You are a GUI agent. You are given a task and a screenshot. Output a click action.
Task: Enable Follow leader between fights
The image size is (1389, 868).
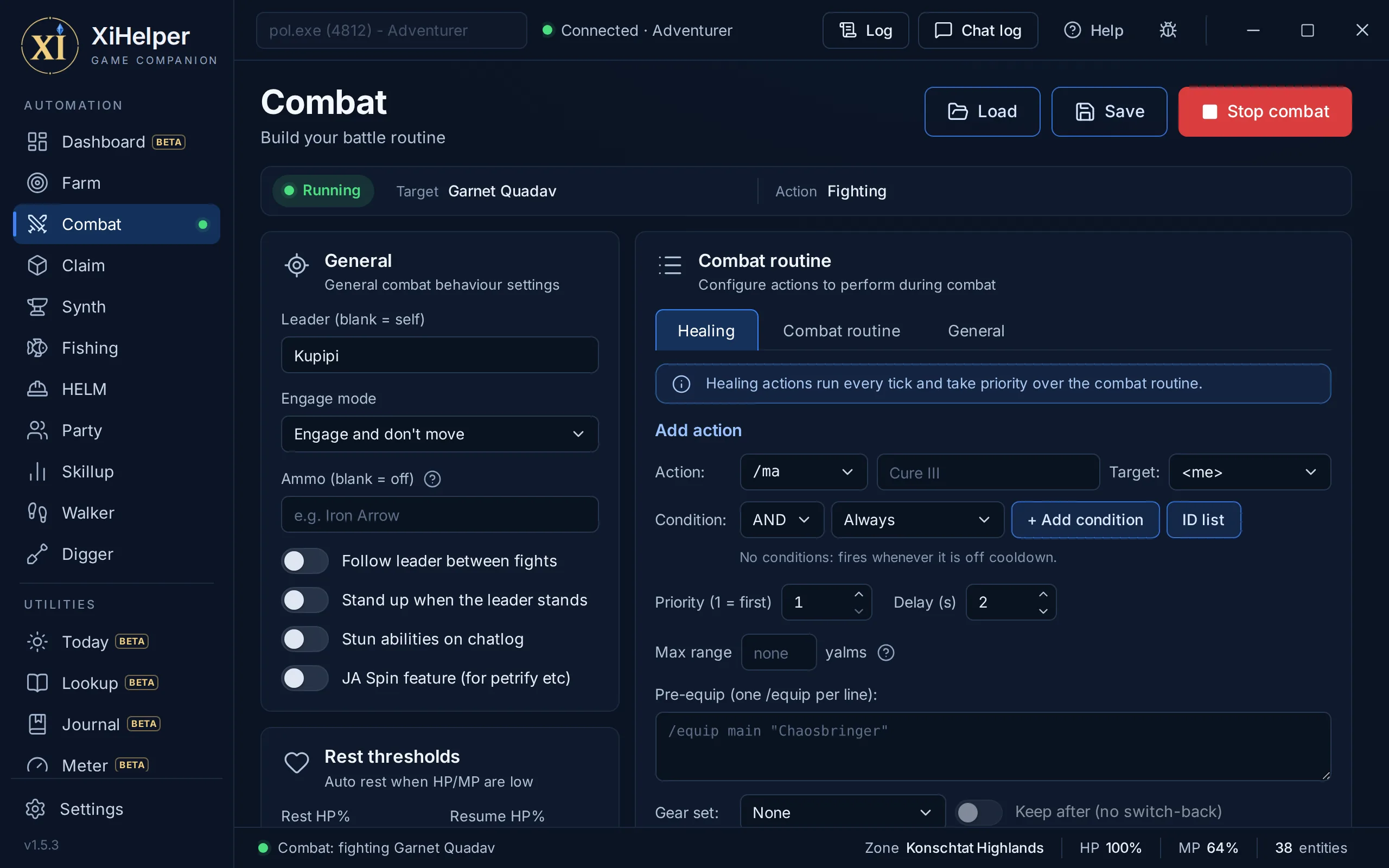[x=305, y=561]
